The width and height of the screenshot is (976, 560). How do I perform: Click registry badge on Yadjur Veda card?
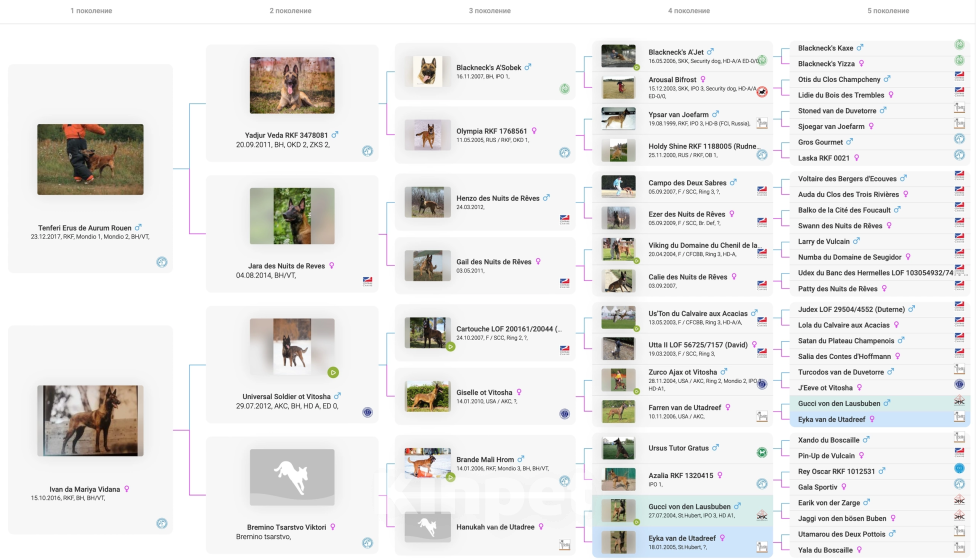(368, 151)
